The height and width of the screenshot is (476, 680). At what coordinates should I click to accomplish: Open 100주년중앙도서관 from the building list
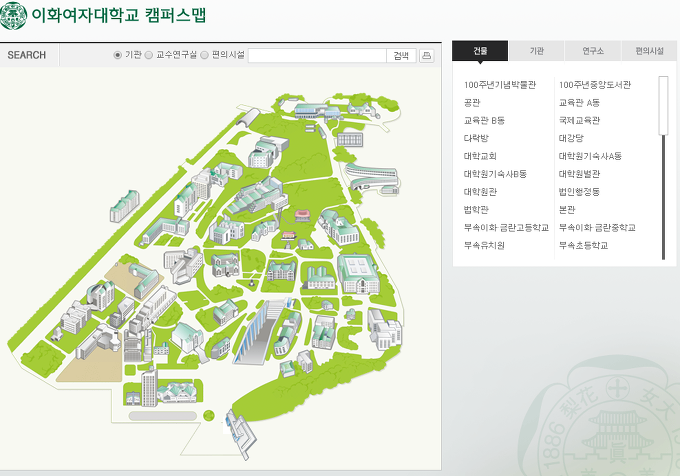(595, 85)
